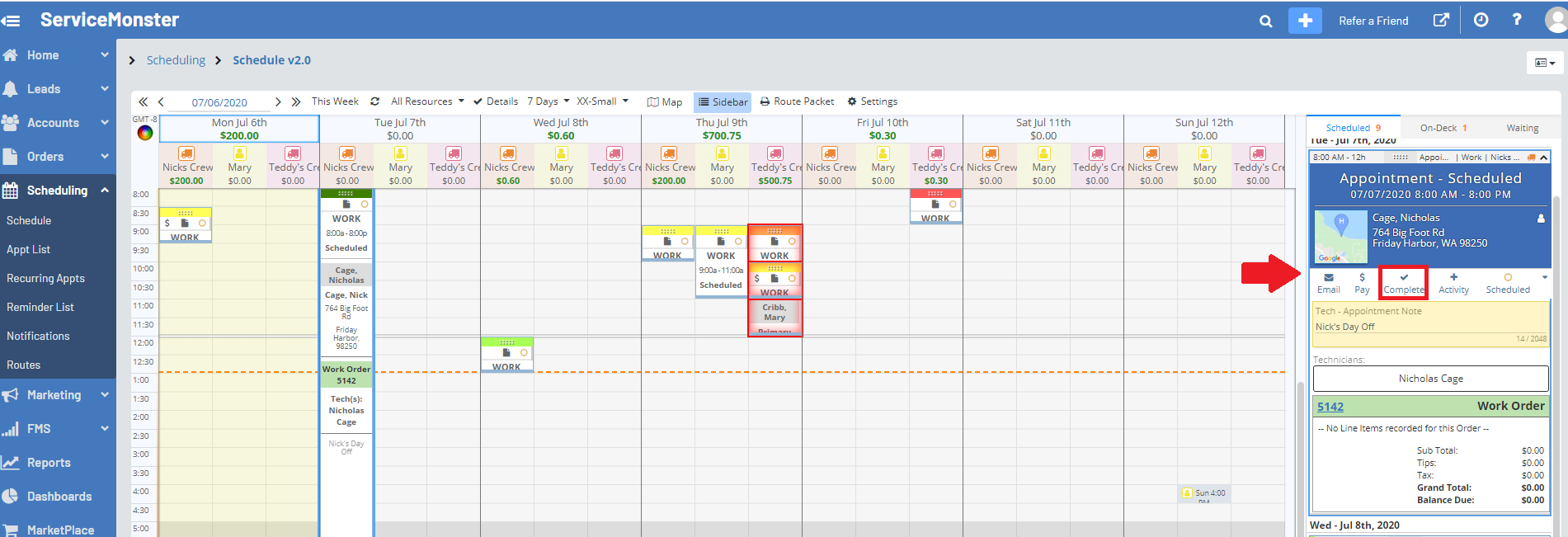This screenshot has width=1568, height=537.
Task: Click the help question mark icon
Action: tap(1517, 20)
